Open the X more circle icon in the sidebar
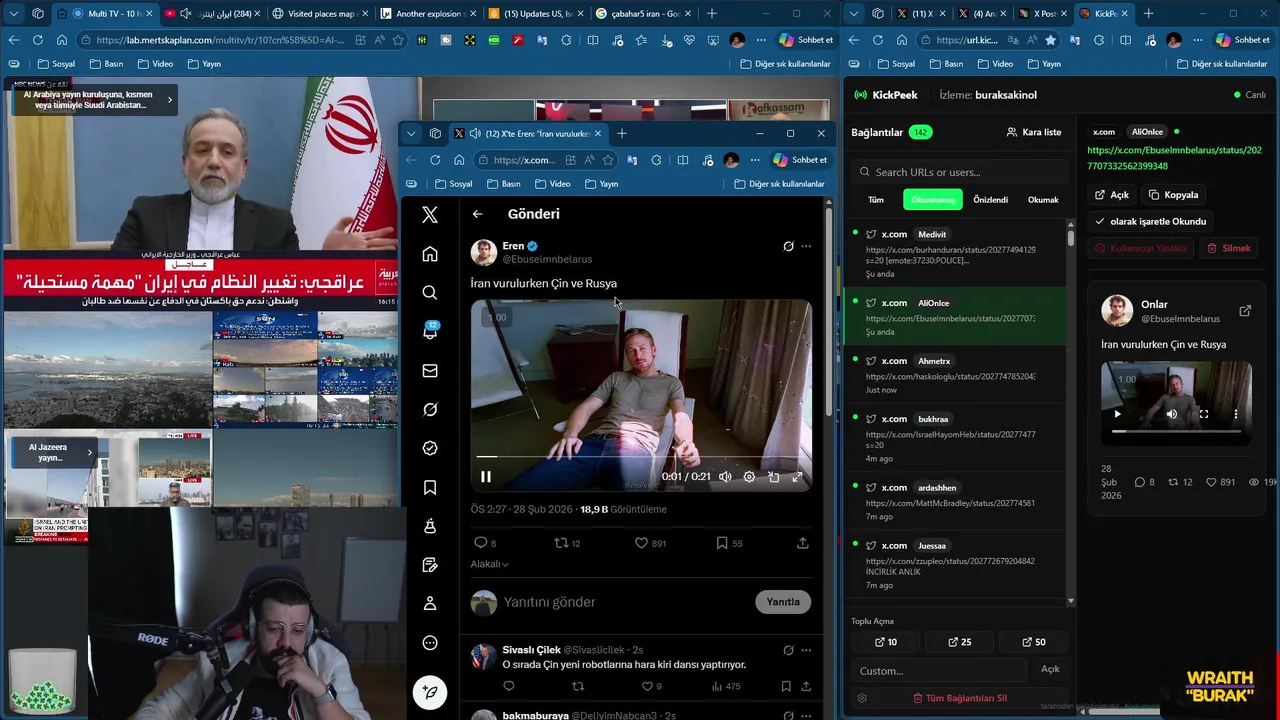This screenshot has height=720, width=1280. 430,643
